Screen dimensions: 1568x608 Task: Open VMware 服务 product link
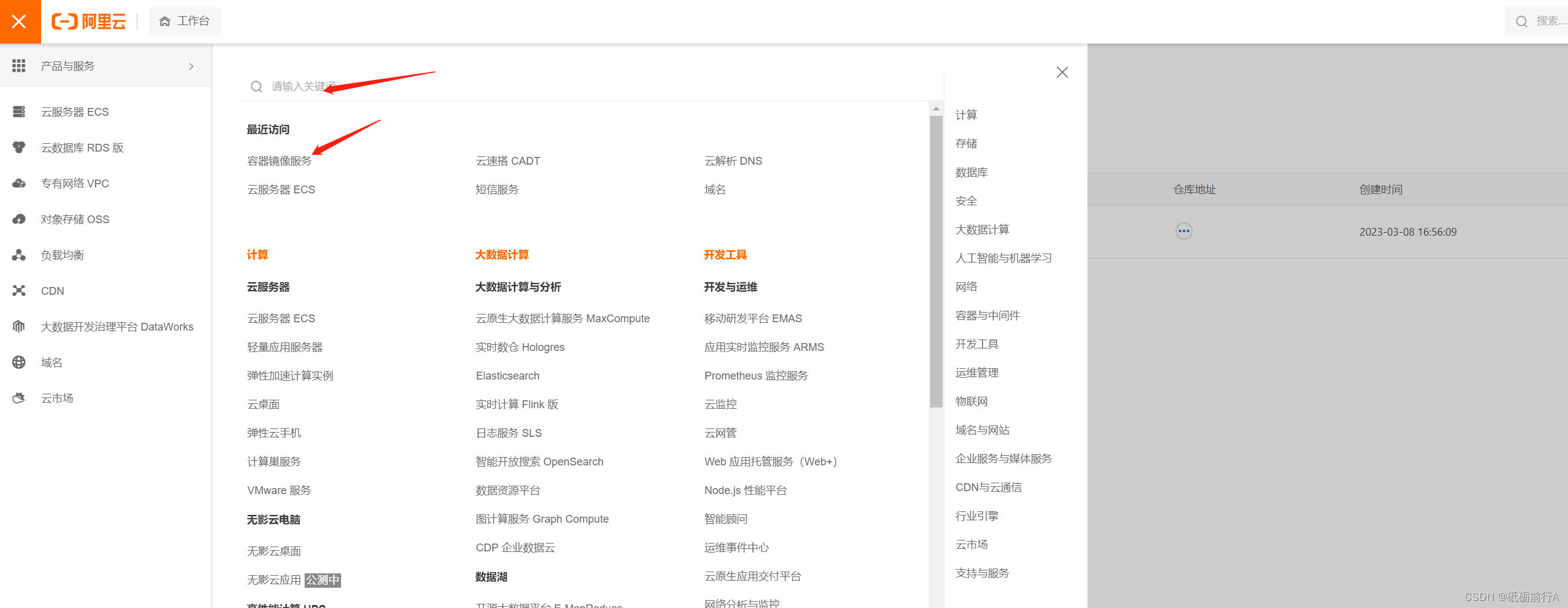coord(279,490)
